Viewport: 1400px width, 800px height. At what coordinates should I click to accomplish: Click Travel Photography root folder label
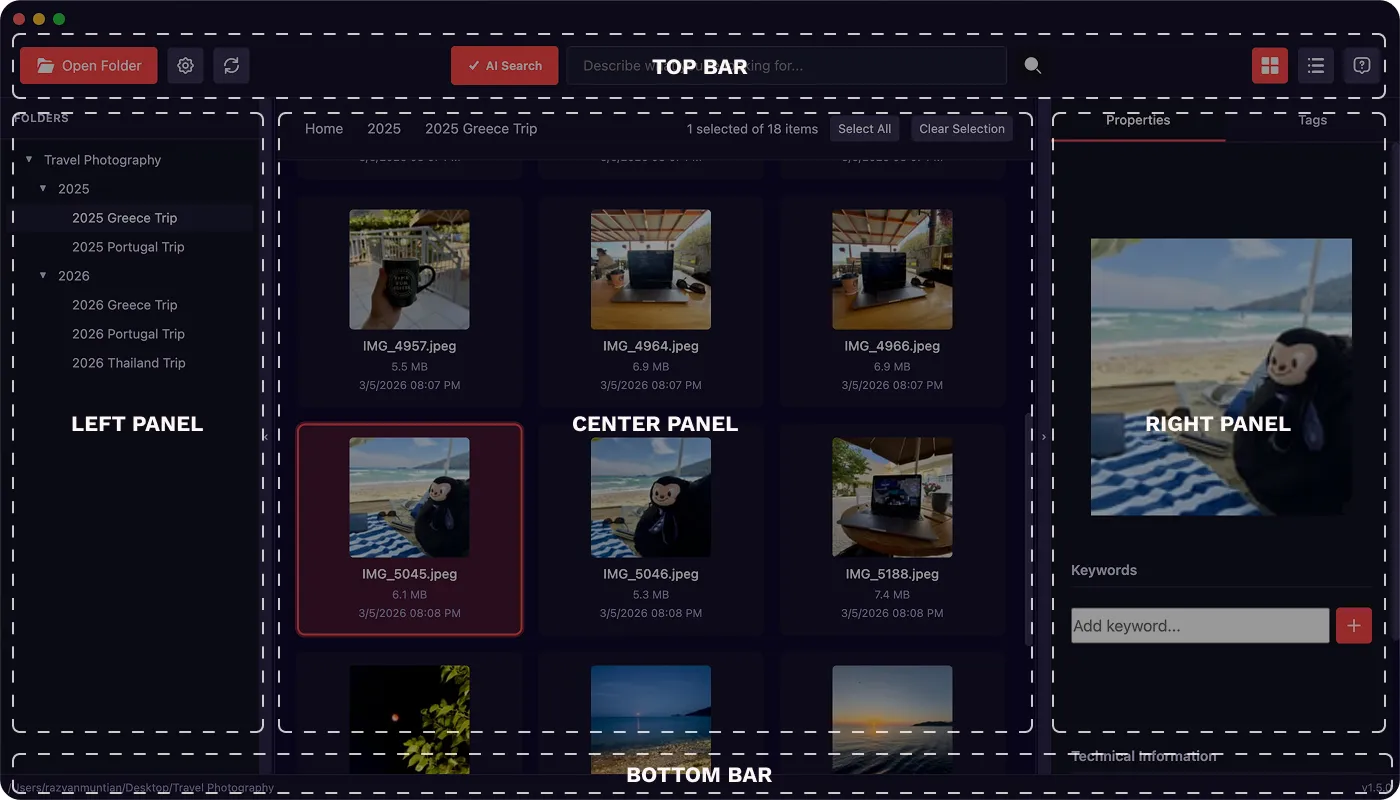(x=103, y=160)
